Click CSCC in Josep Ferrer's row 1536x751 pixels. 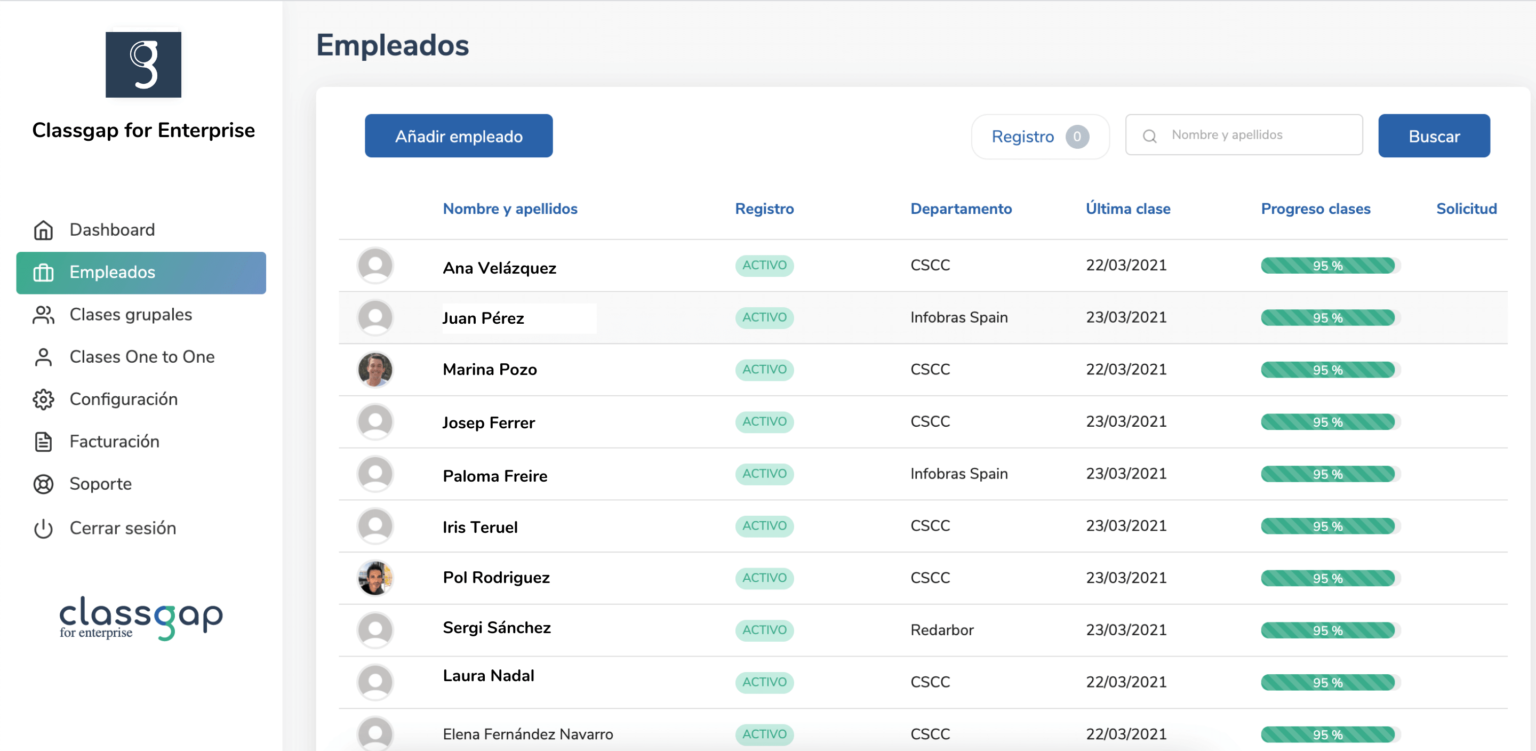930,422
